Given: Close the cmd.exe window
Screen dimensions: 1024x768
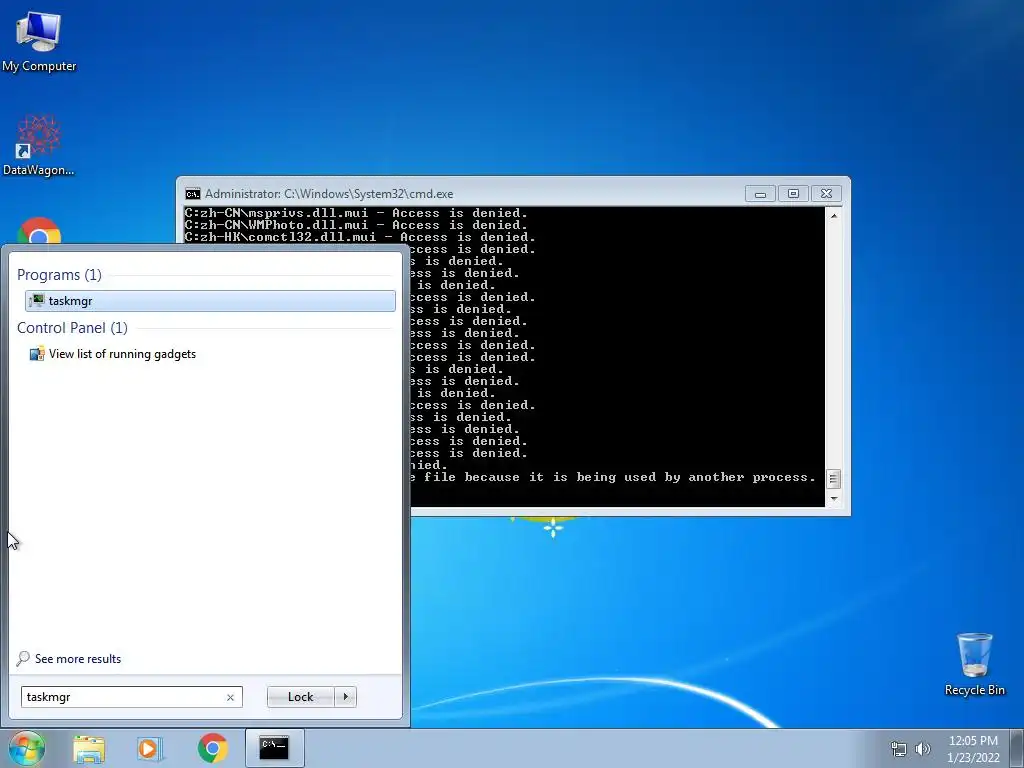Looking at the screenshot, I should tap(826, 194).
